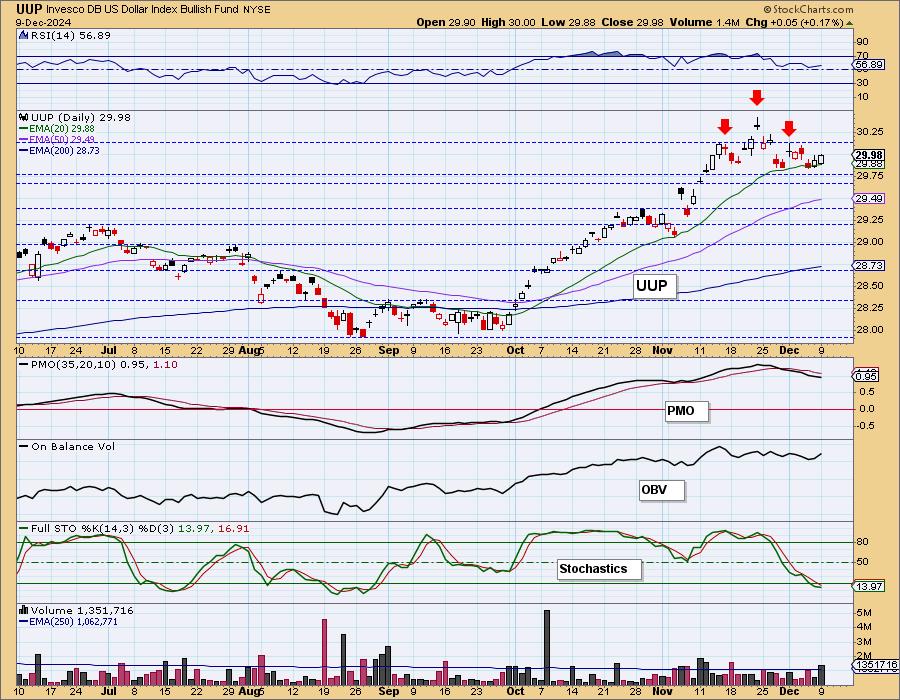Click the 1351716 volume tag on right axis
900x700 pixels.
[x=876, y=665]
